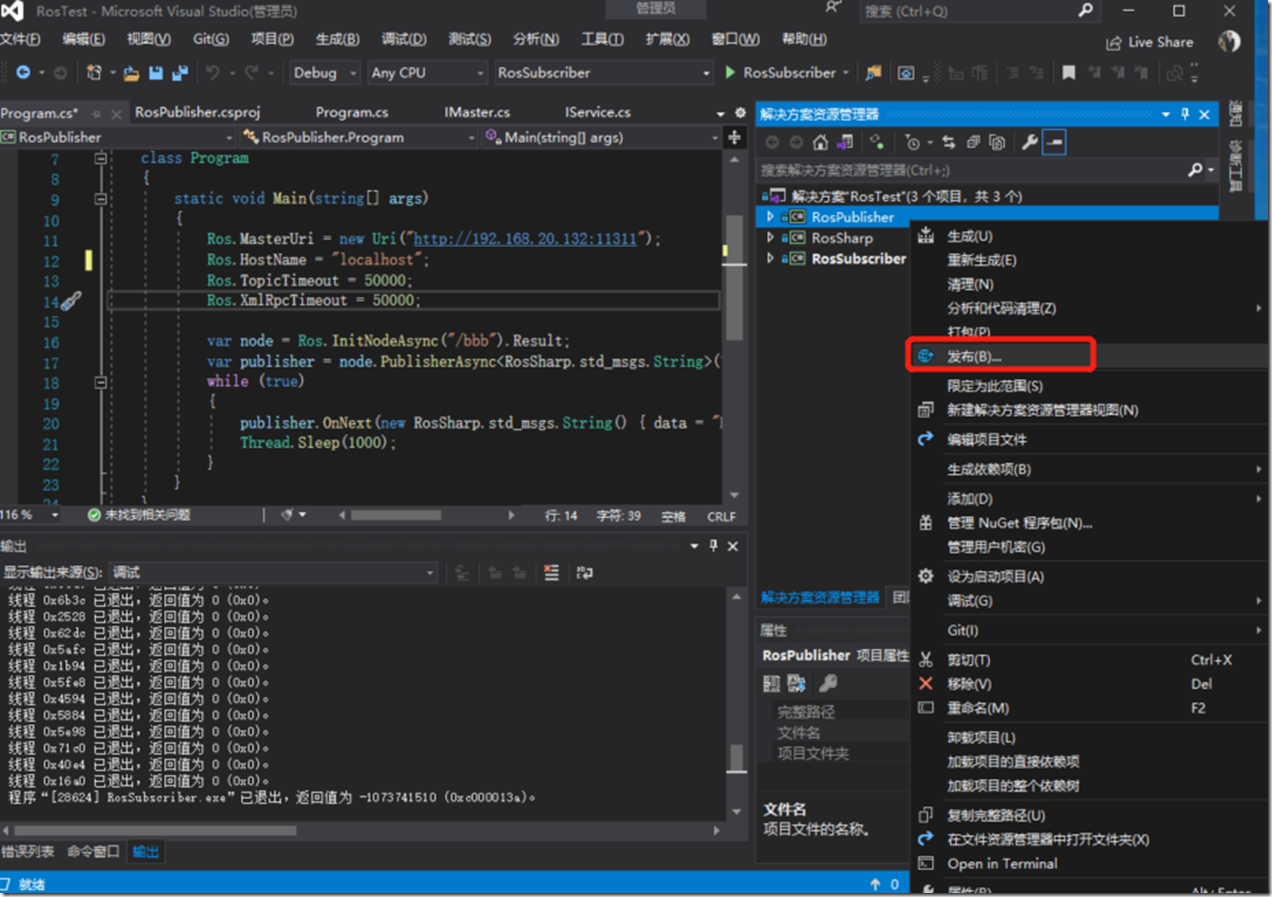1272x897 pixels.
Task: Click the Save All icon in the toolbar
Action: 180,73
